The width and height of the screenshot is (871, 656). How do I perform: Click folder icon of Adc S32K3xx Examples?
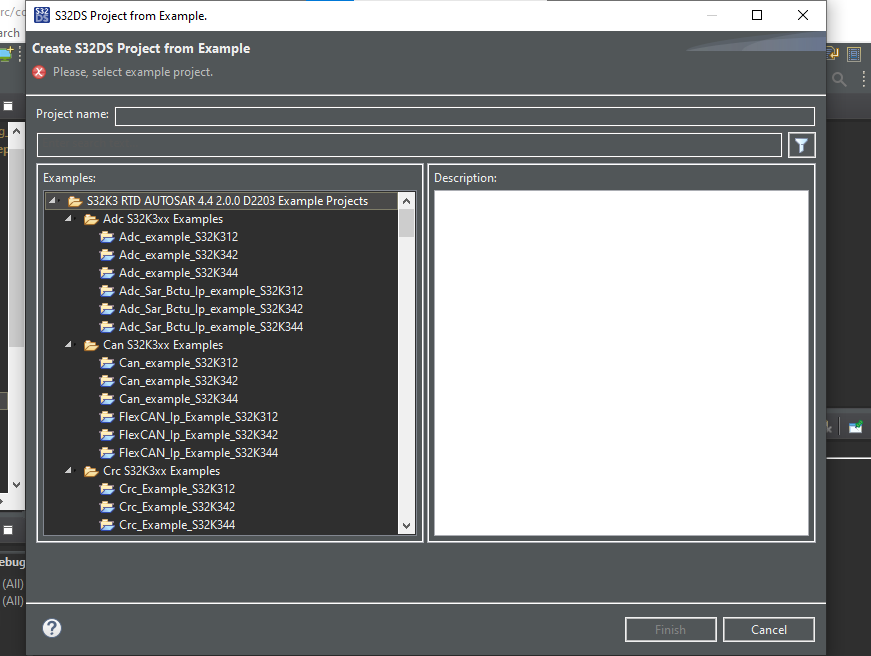91,219
